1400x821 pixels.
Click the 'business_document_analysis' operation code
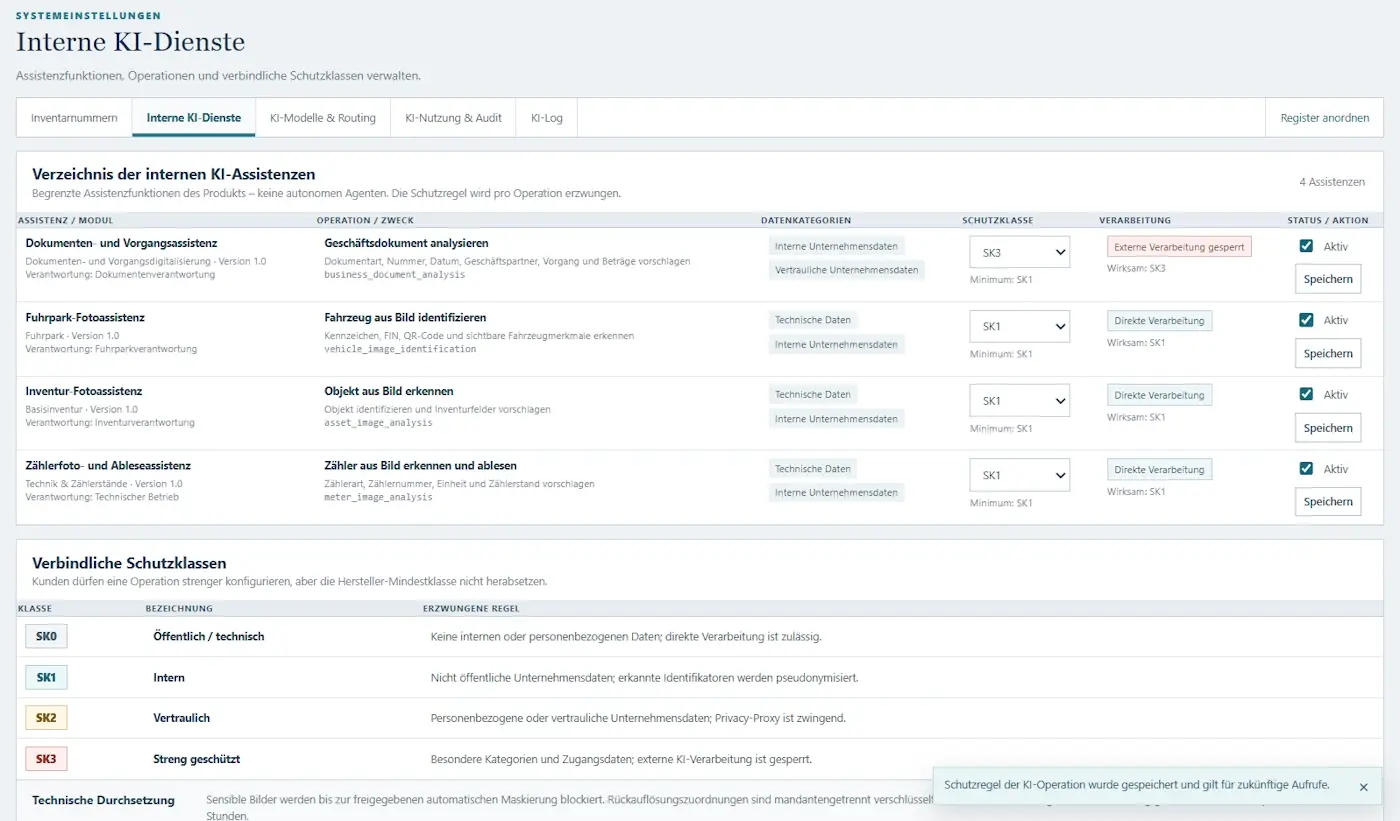[395, 274]
